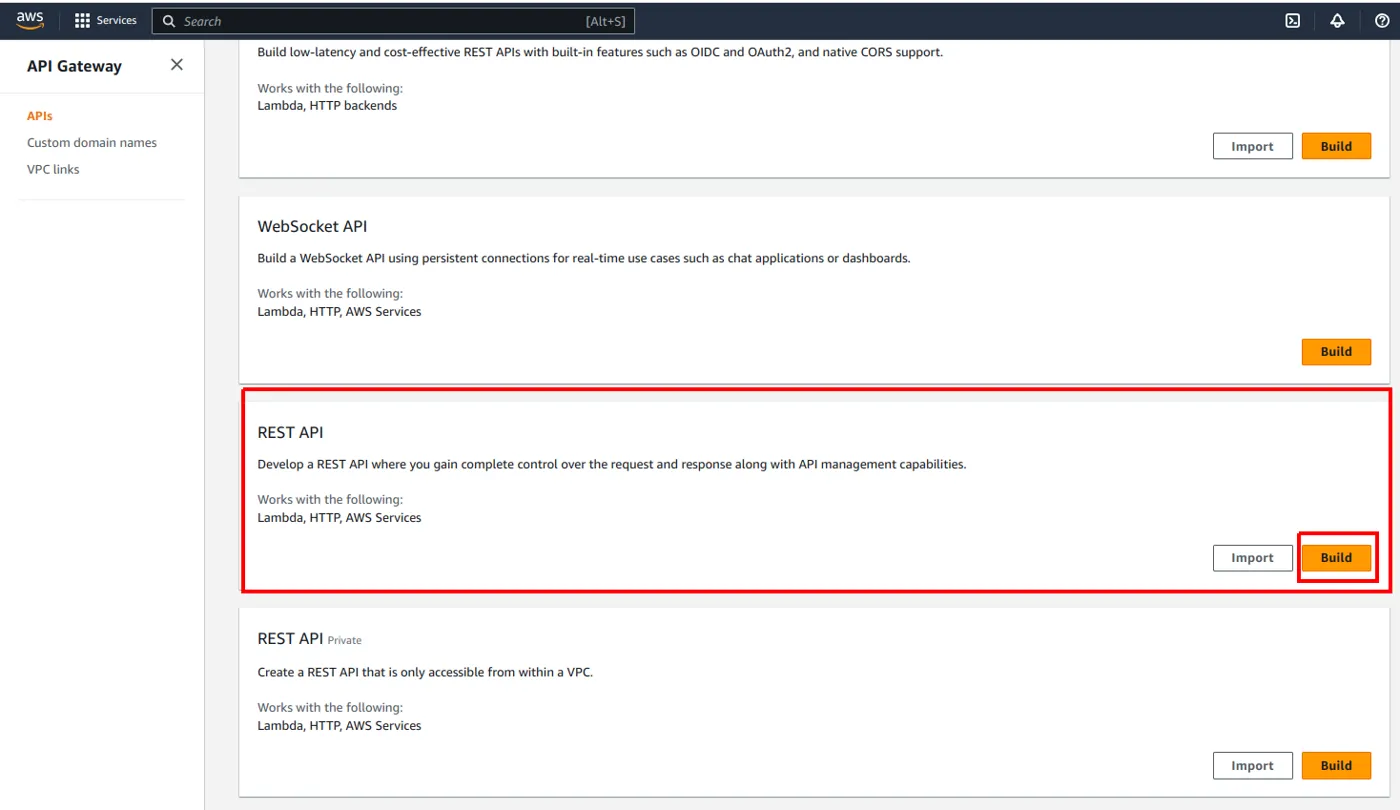This screenshot has height=810, width=1400.
Task: Click the REST API Private heading
Action: pos(310,639)
